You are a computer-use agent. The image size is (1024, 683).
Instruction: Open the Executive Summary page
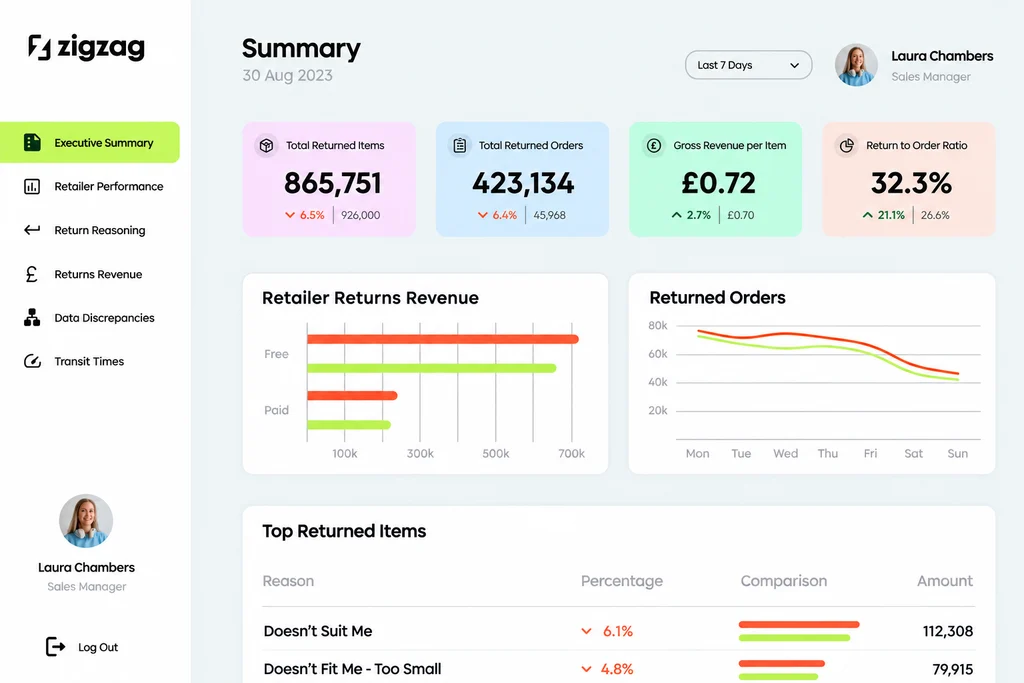click(90, 142)
